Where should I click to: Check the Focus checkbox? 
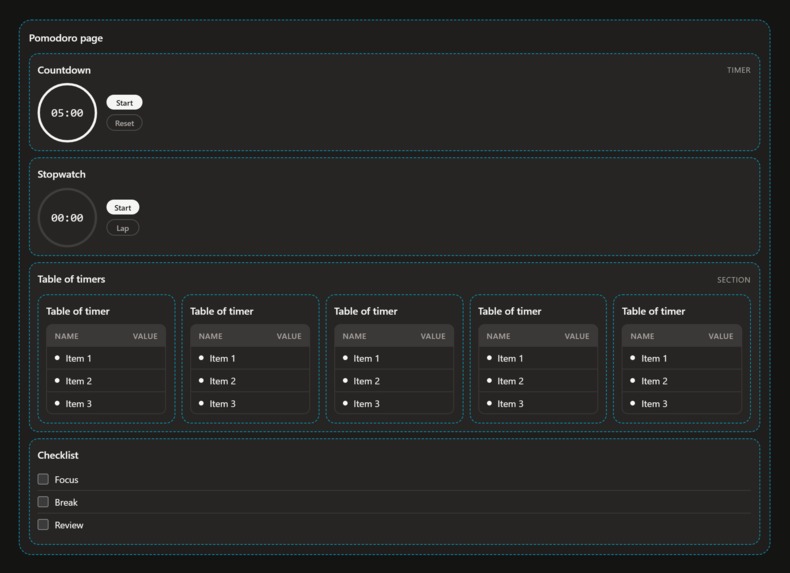[43, 479]
